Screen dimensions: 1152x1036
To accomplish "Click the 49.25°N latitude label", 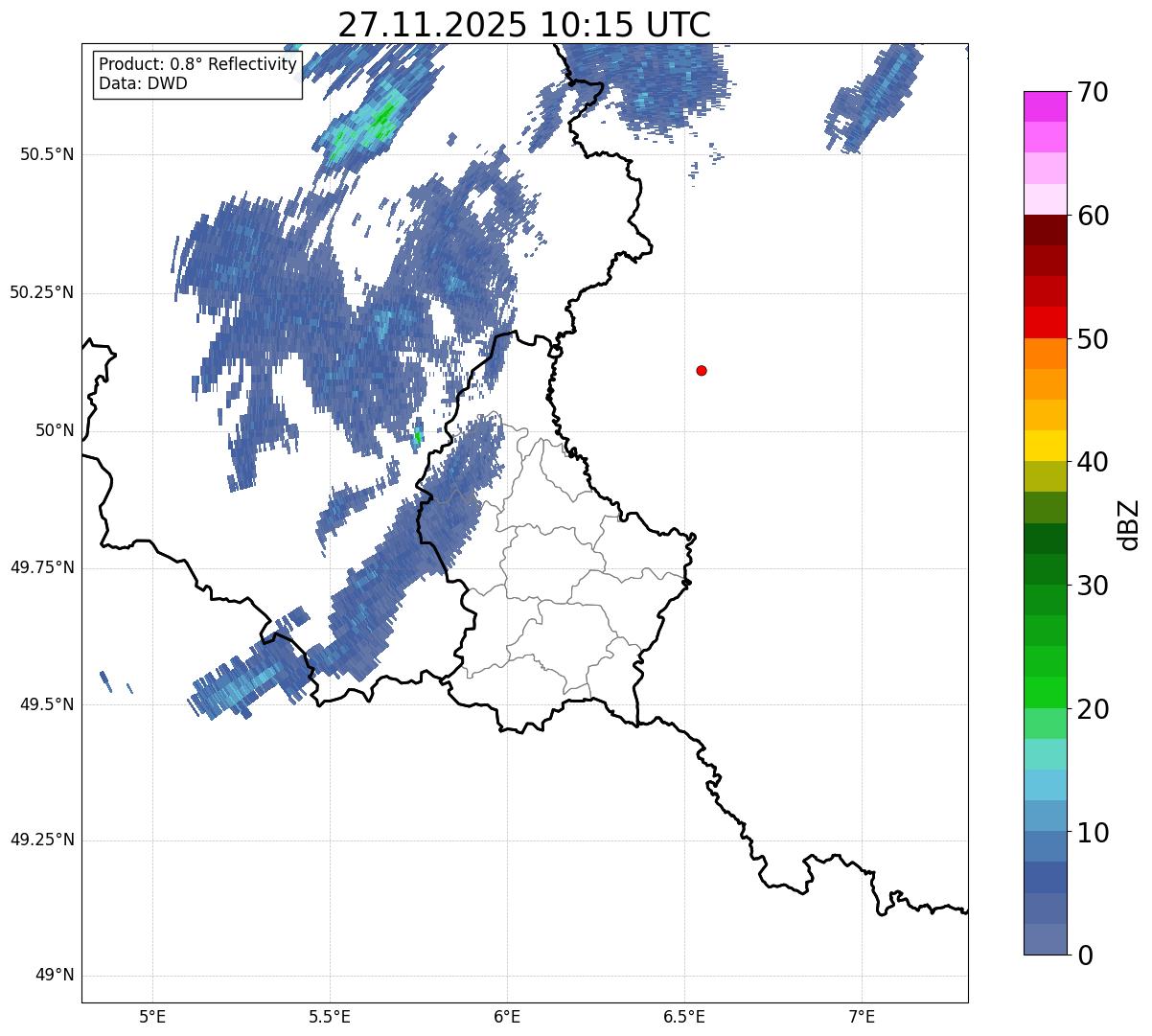I will click(x=41, y=840).
